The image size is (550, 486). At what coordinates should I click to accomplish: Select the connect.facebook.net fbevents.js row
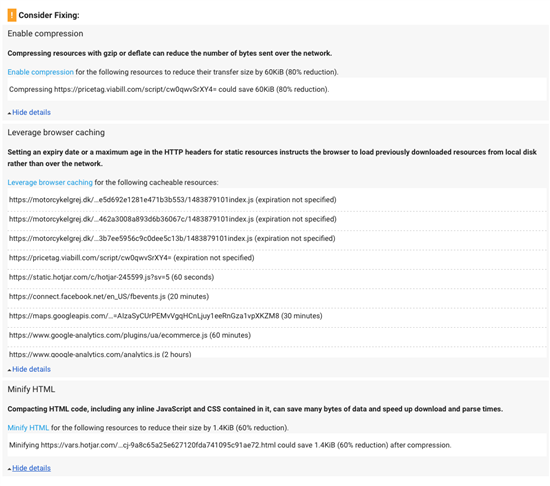tap(277, 297)
